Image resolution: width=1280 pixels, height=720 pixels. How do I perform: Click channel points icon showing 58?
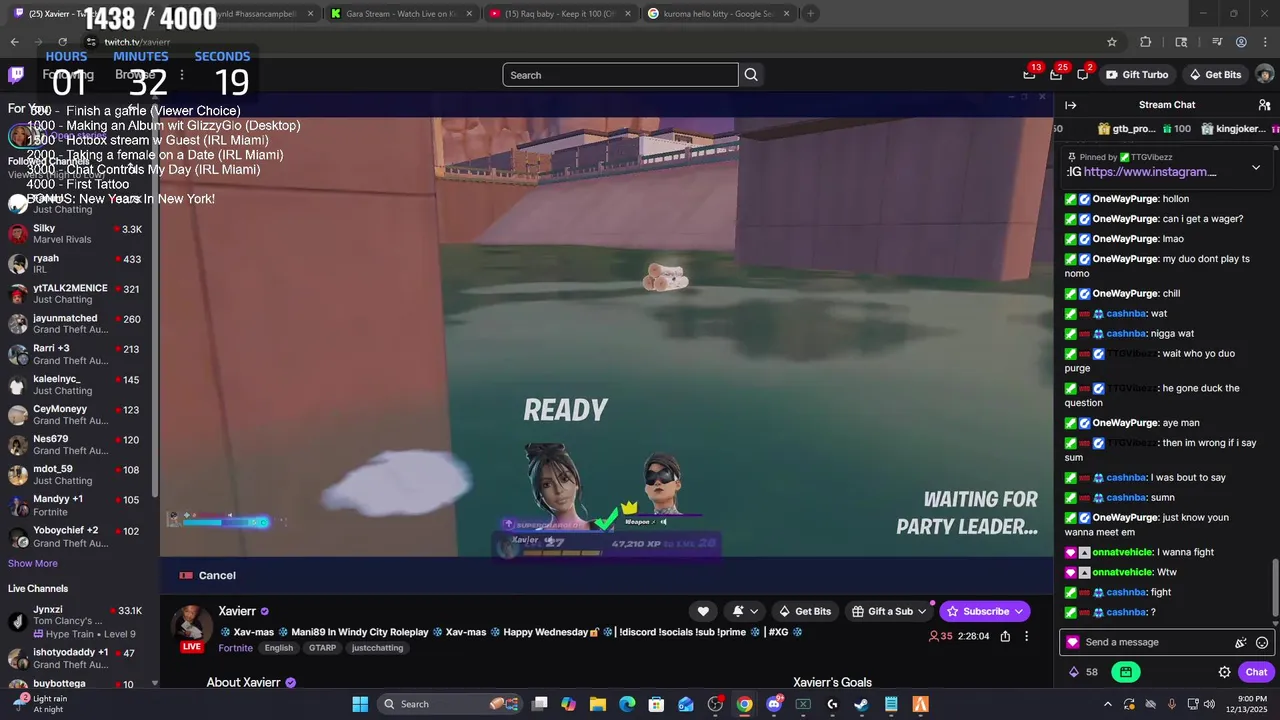coord(1083,672)
